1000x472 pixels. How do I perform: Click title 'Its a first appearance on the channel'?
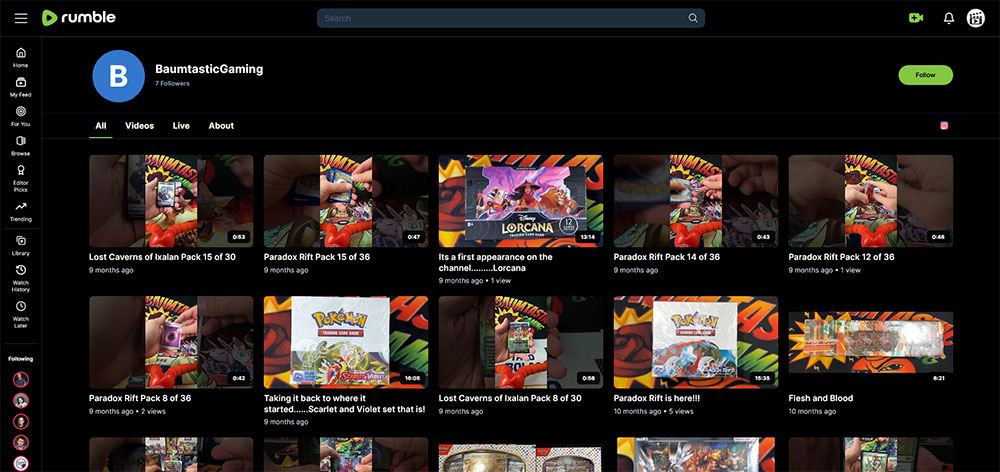496,262
